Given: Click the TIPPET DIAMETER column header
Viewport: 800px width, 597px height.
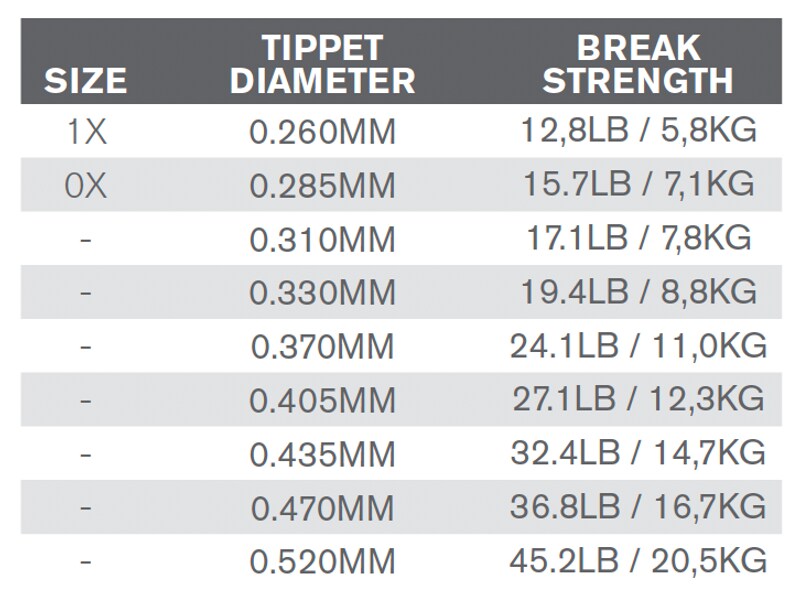Looking at the screenshot, I should pyautogui.click(x=322, y=64).
